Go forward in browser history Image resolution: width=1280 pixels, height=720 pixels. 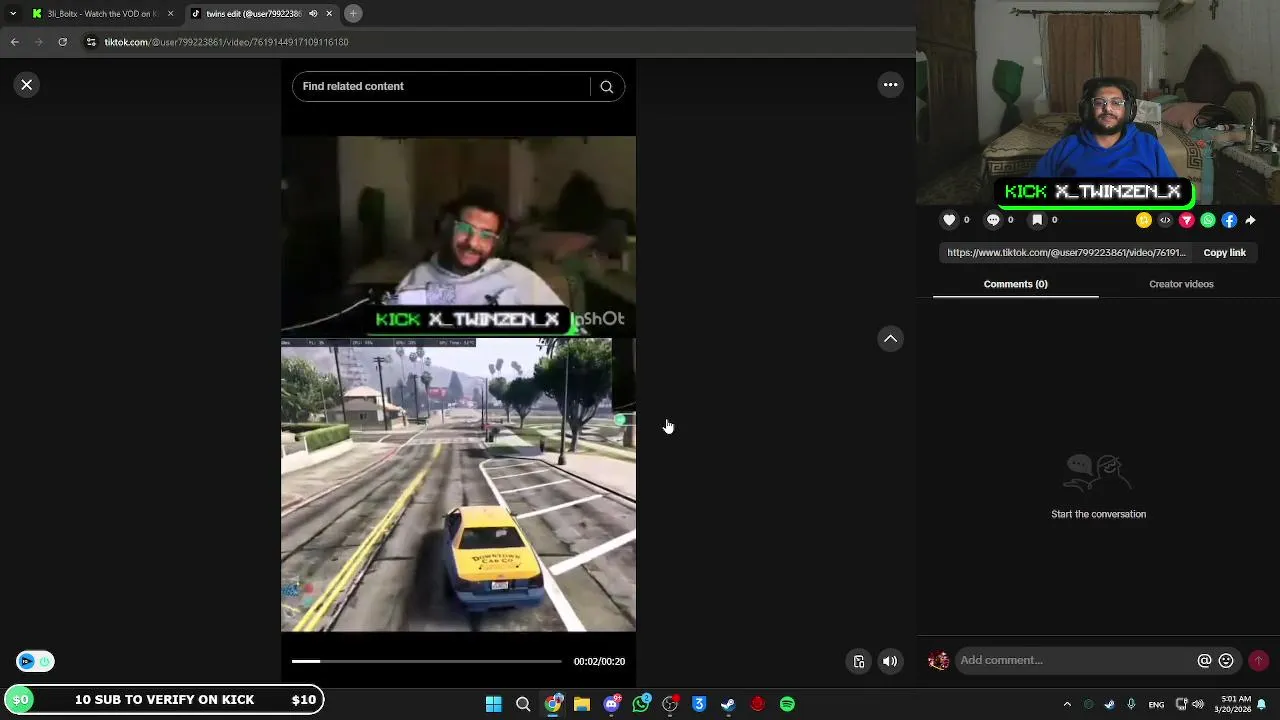[x=39, y=42]
